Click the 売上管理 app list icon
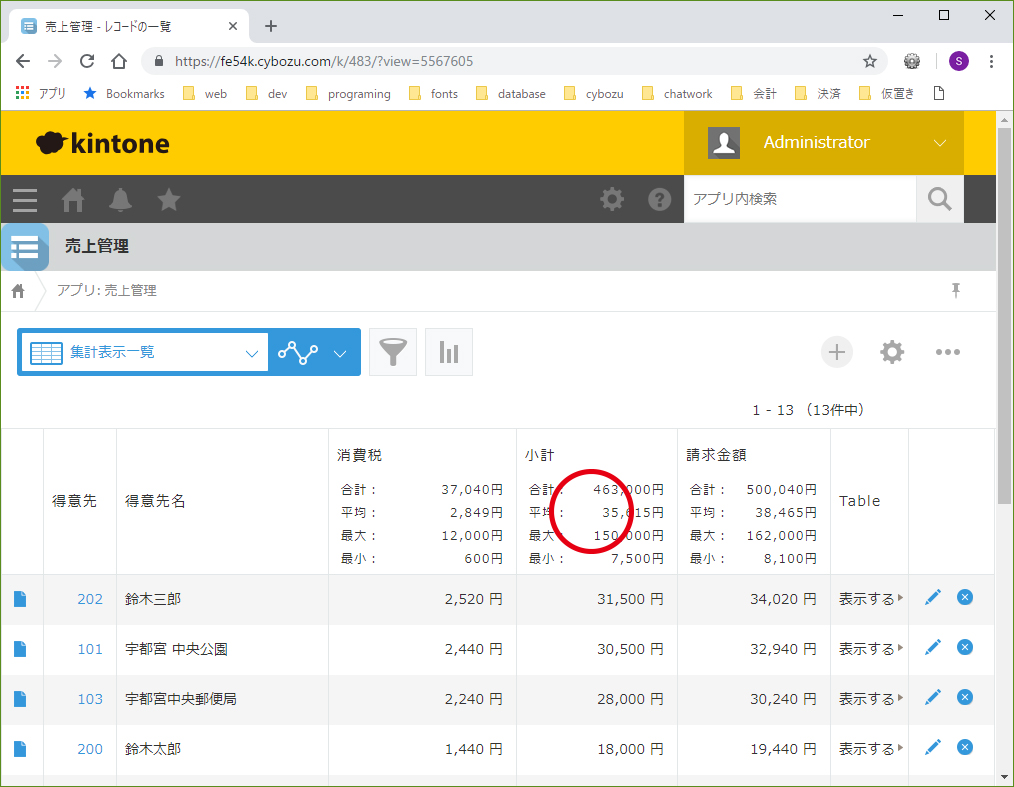 pos(25,246)
